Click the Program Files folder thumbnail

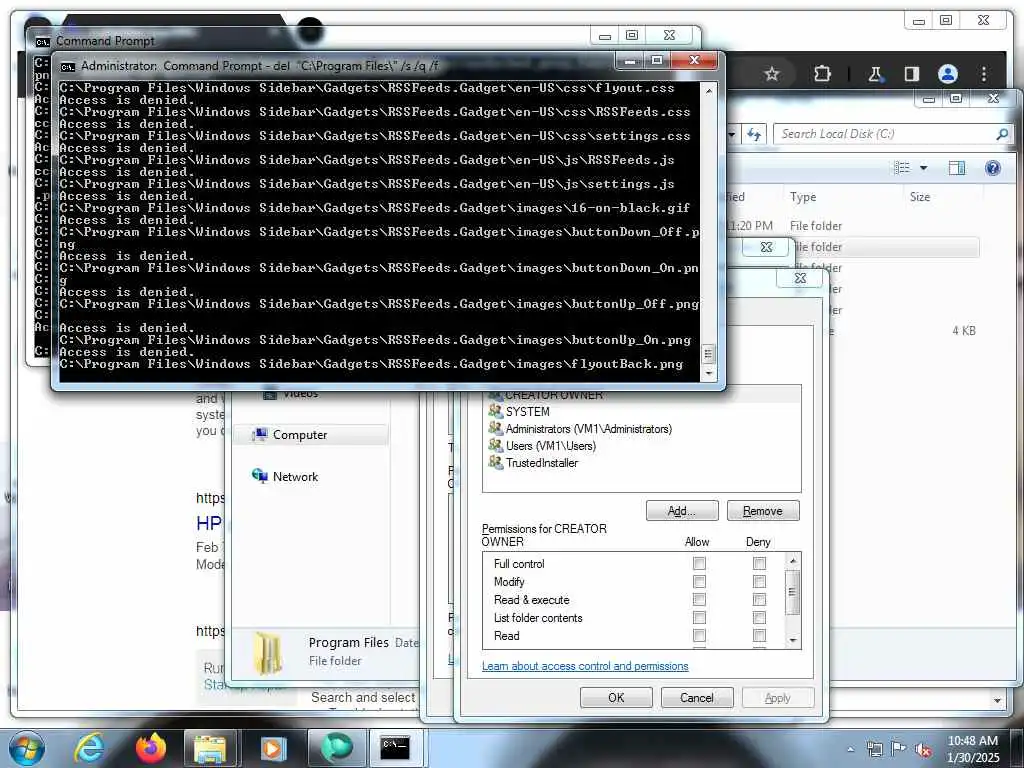coord(268,652)
